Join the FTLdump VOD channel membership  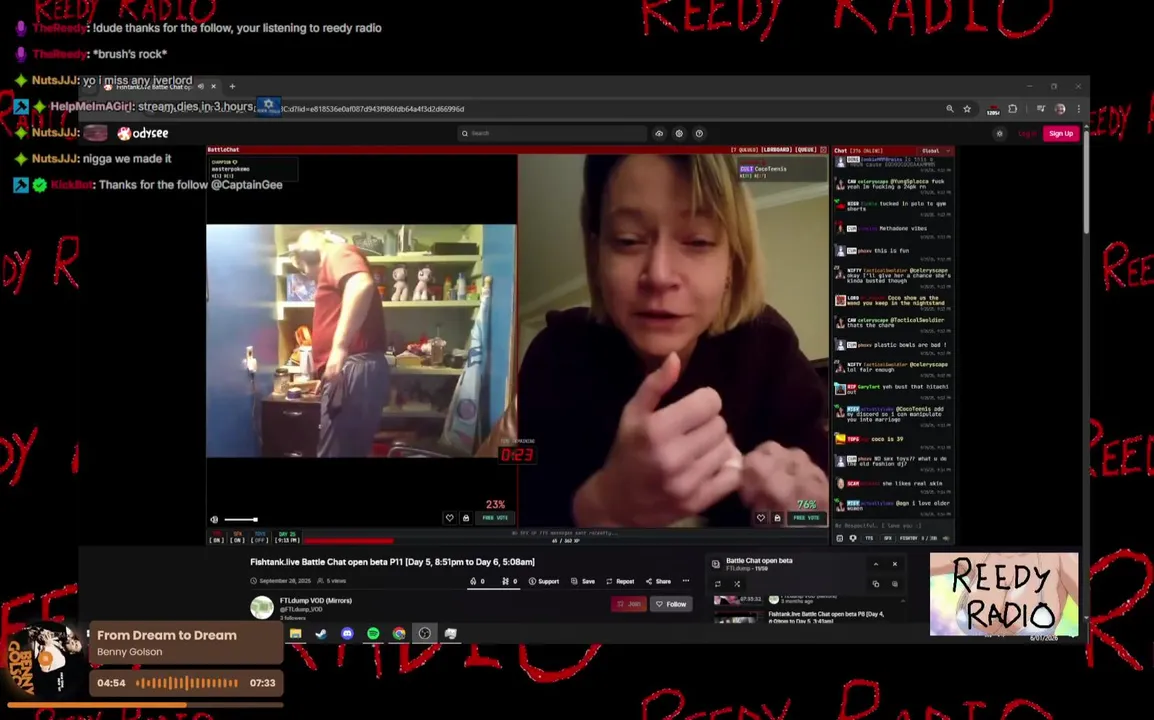pyautogui.click(x=629, y=604)
